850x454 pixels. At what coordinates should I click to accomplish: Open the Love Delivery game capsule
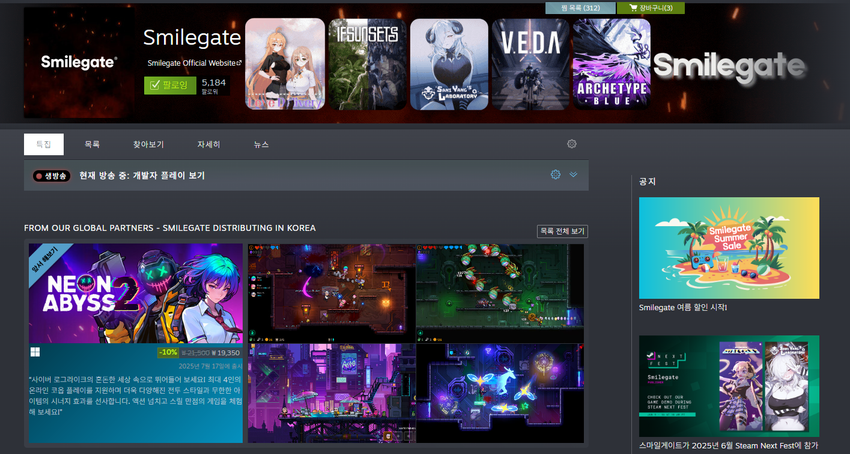coord(285,64)
